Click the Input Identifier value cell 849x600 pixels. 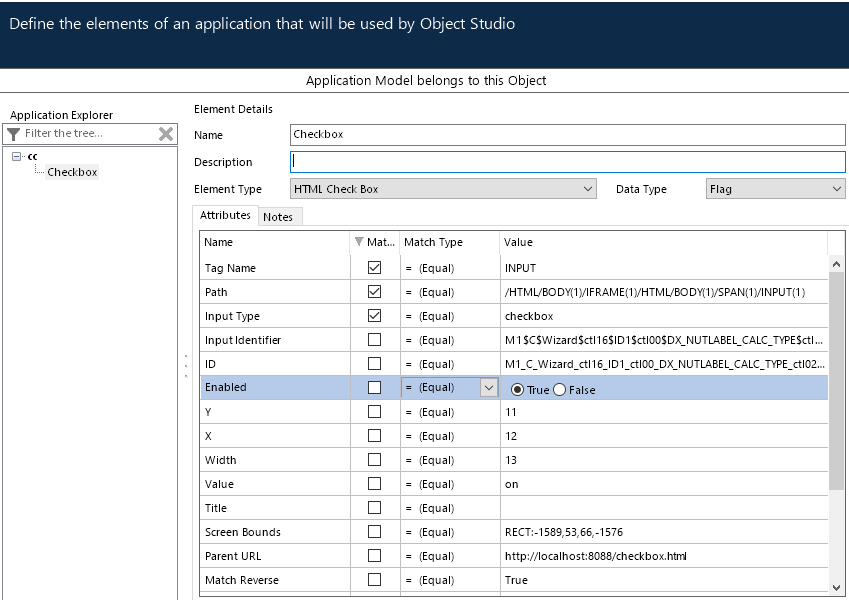[664, 340]
